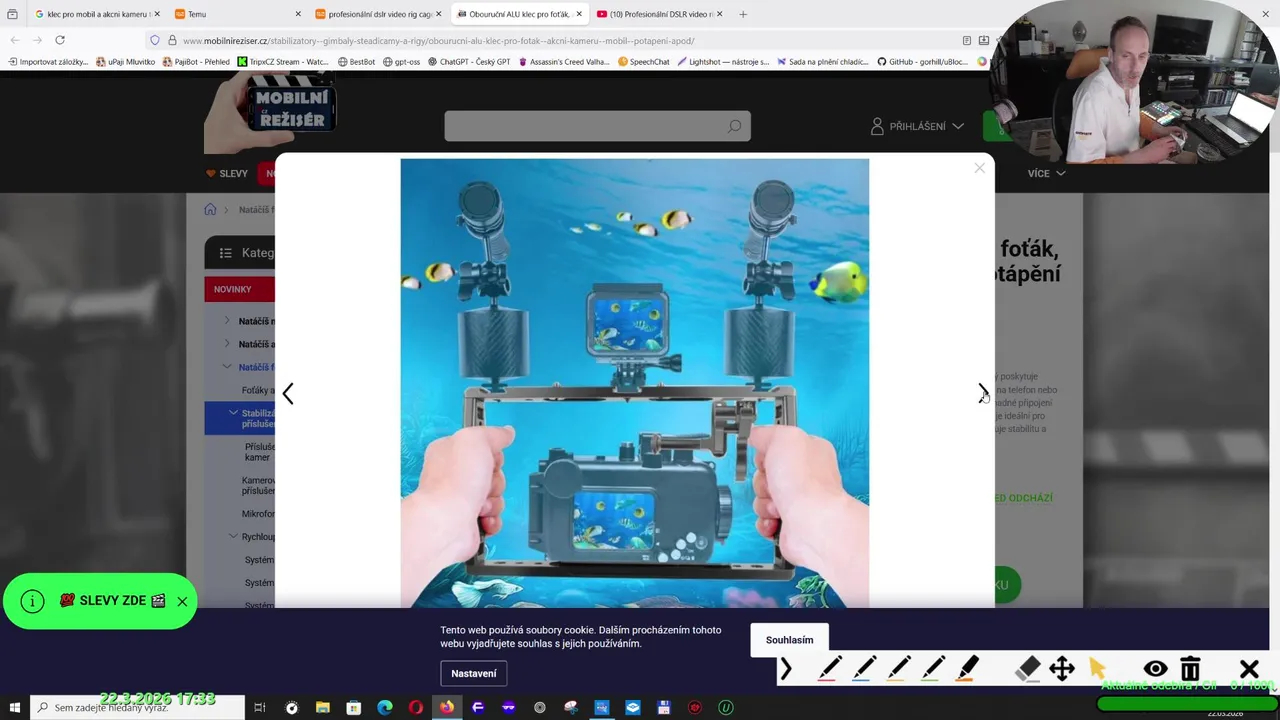Collapse the Rychloup subcategory chevron
1280x720 pixels.
click(x=233, y=537)
